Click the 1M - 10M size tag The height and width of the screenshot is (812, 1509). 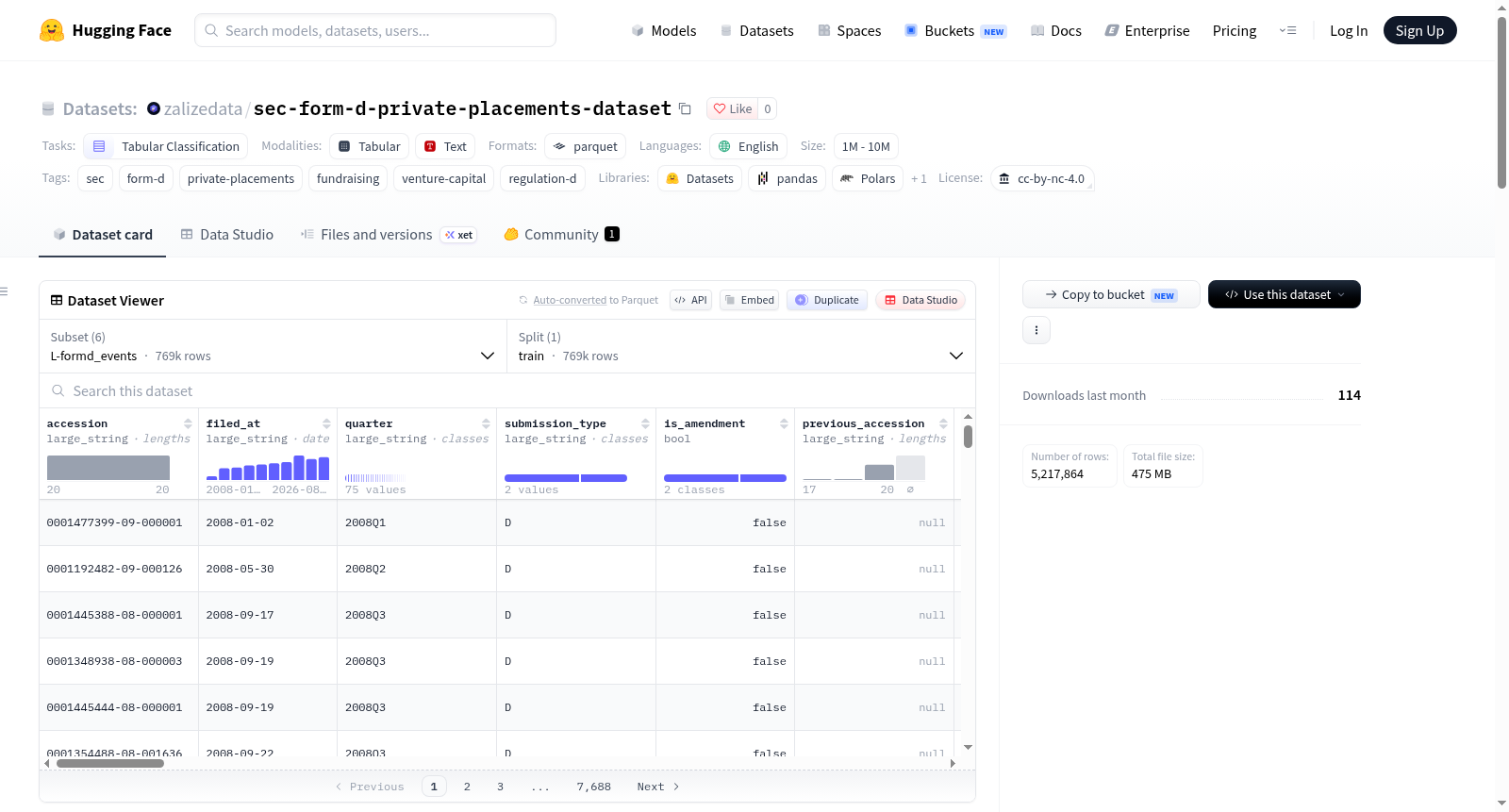click(866, 146)
